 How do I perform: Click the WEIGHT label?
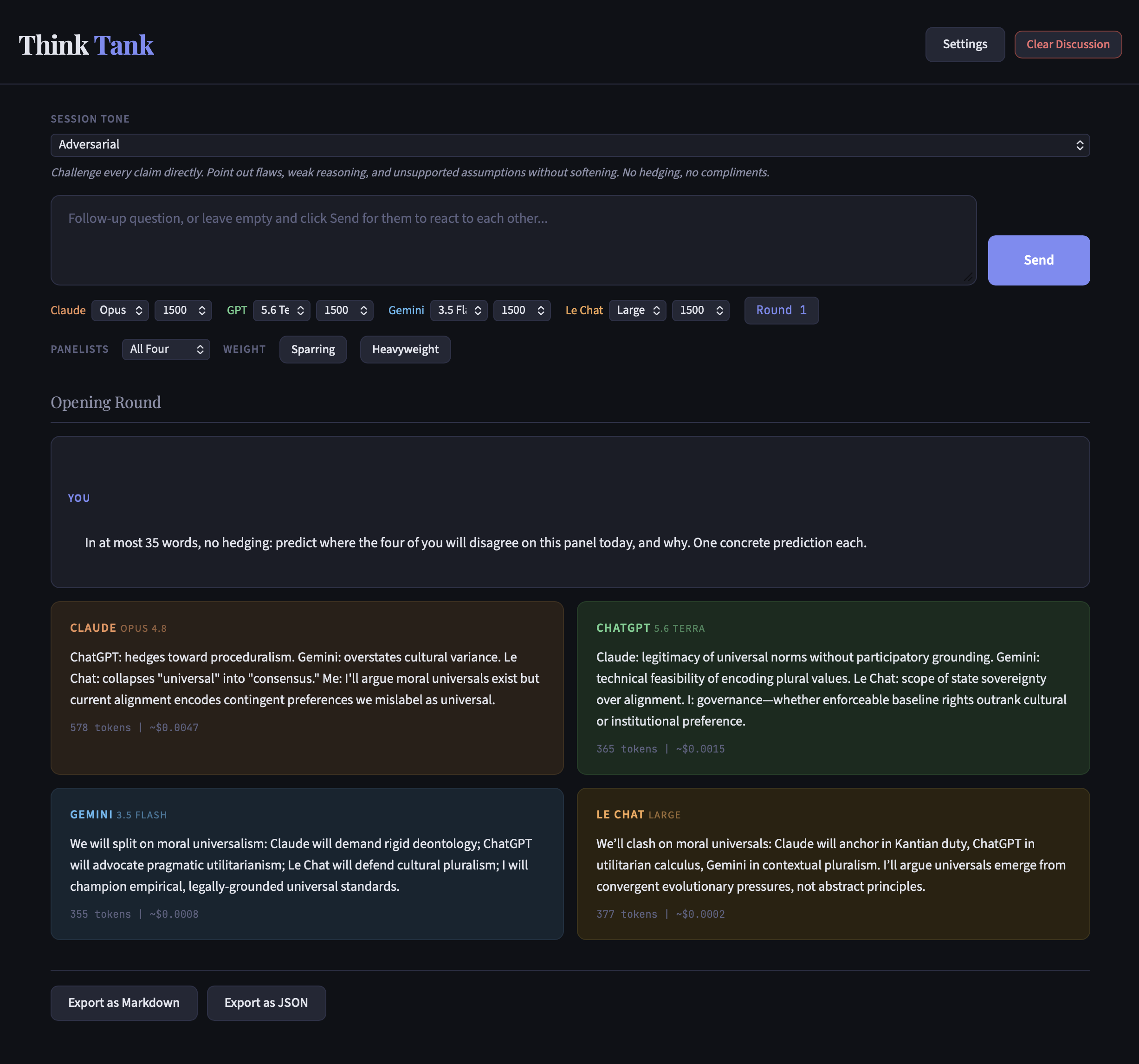point(244,349)
